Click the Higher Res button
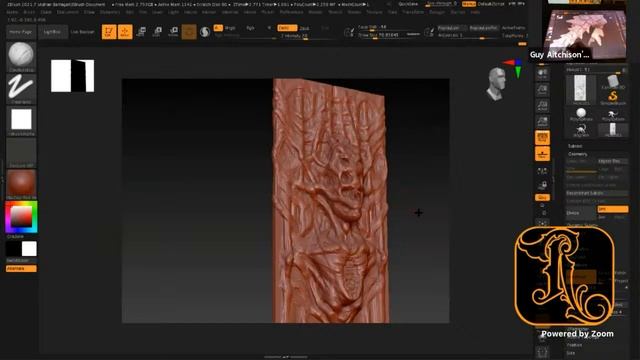Viewport: 640px width, 360px height. click(x=612, y=162)
